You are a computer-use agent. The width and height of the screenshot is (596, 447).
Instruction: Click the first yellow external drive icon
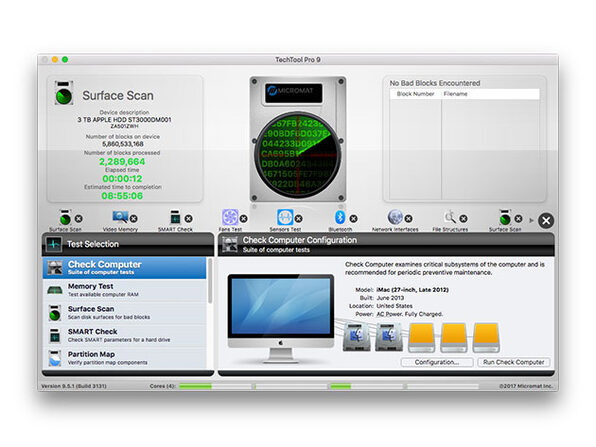point(421,338)
